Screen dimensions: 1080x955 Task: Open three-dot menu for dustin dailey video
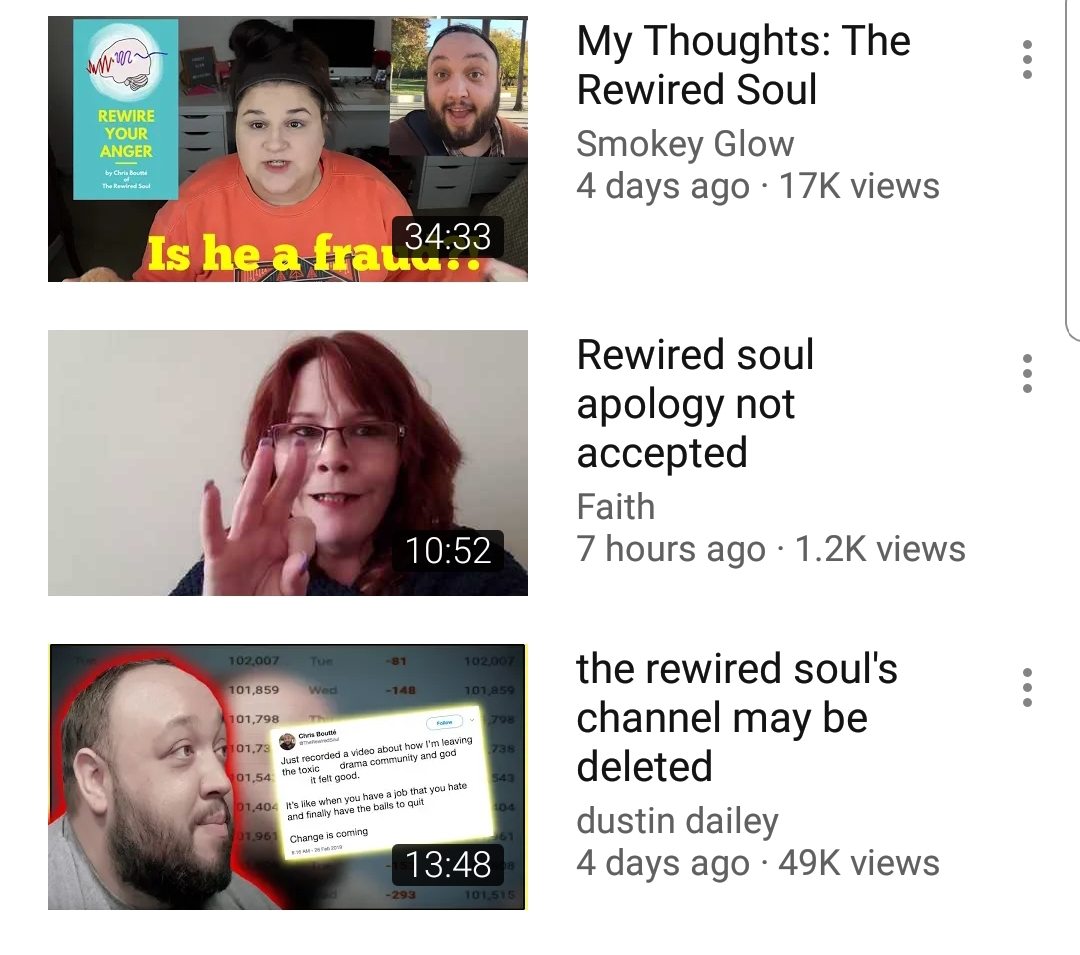1027,687
